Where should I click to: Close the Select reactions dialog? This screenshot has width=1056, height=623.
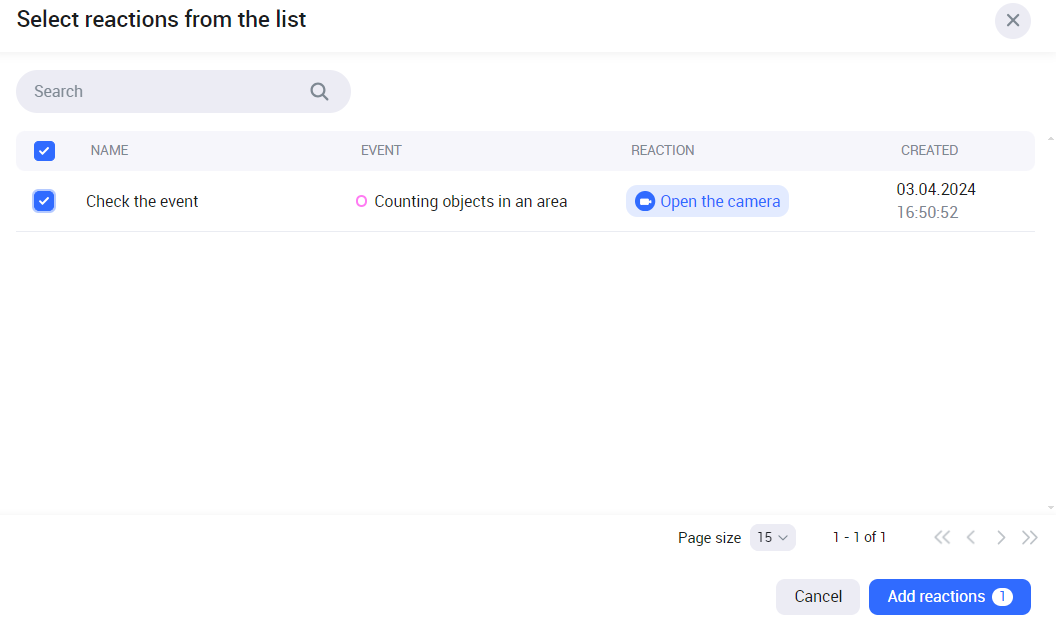(1012, 20)
